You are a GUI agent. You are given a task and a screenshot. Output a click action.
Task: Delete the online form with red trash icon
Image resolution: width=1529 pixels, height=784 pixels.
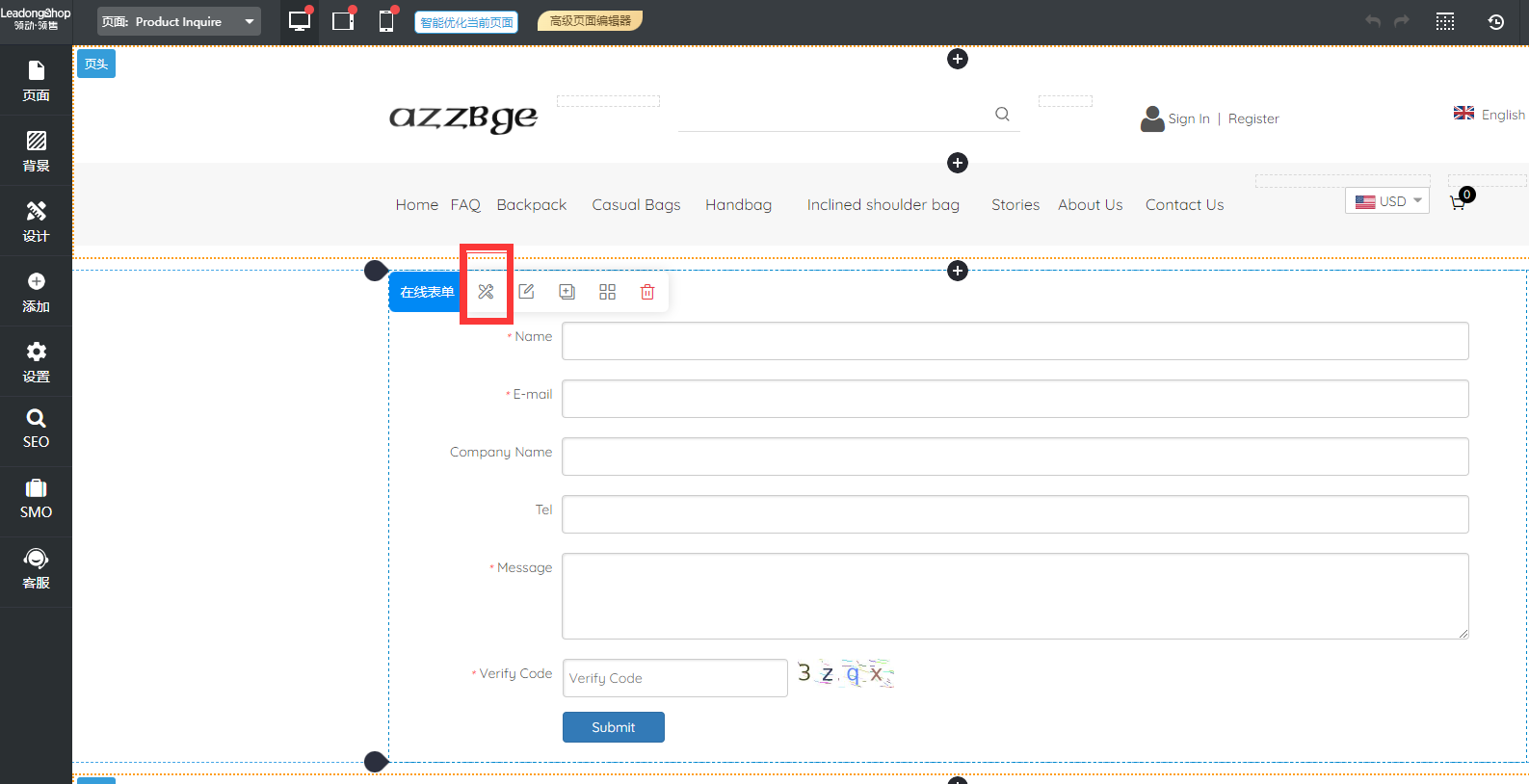tap(647, 292)
